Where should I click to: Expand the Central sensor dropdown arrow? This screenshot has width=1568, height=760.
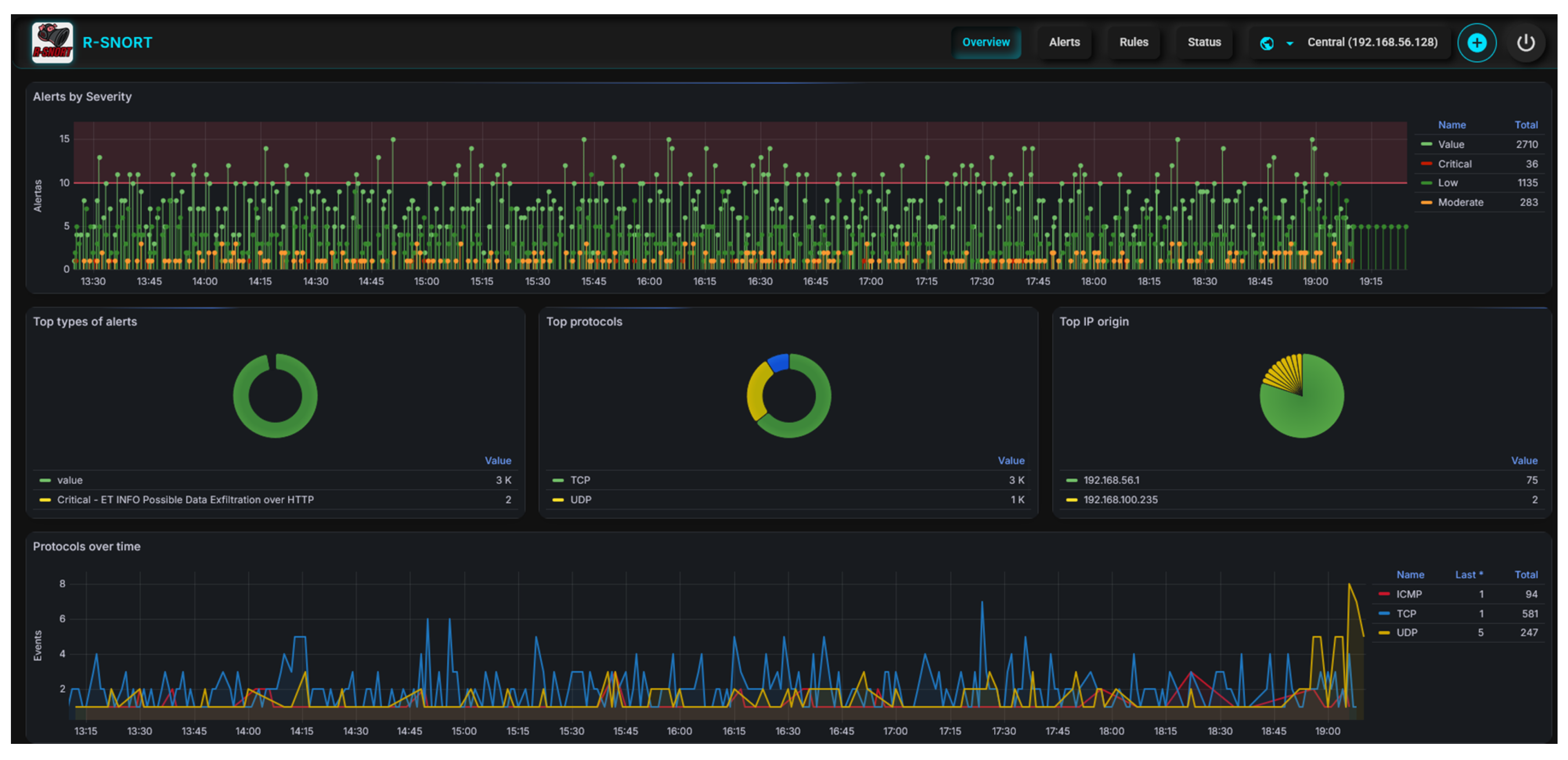point(1289,43)
